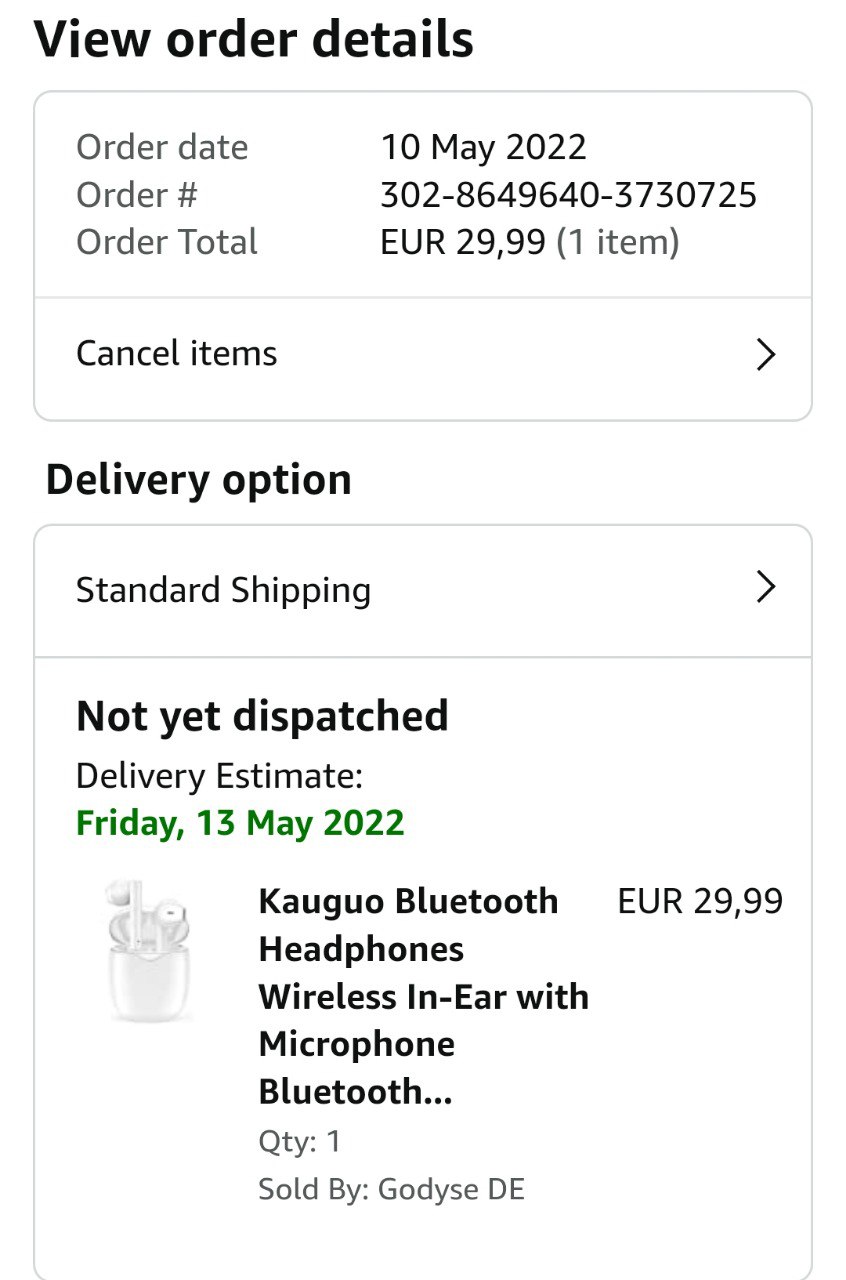Viewport: 846px width, 1280px height.
Task: Click the Order Total label
Action: [167, 242]
